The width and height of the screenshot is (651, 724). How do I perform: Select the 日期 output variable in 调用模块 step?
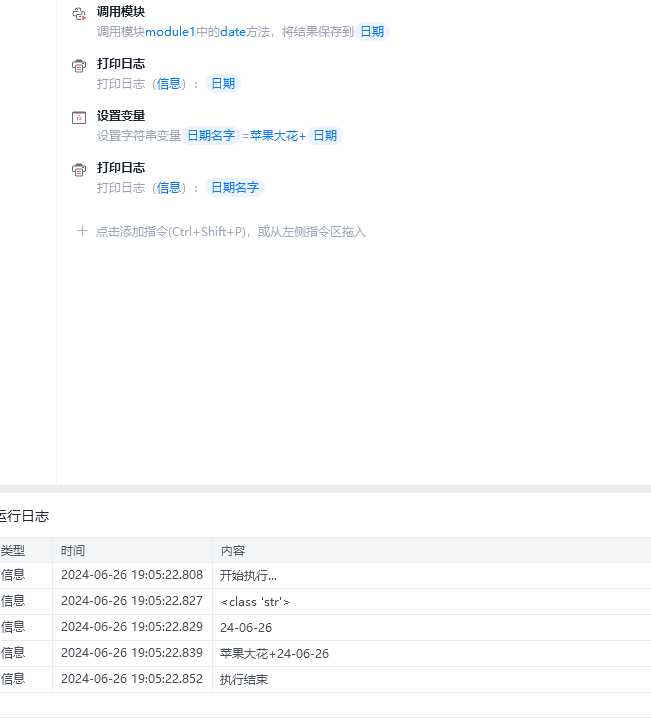372,32
